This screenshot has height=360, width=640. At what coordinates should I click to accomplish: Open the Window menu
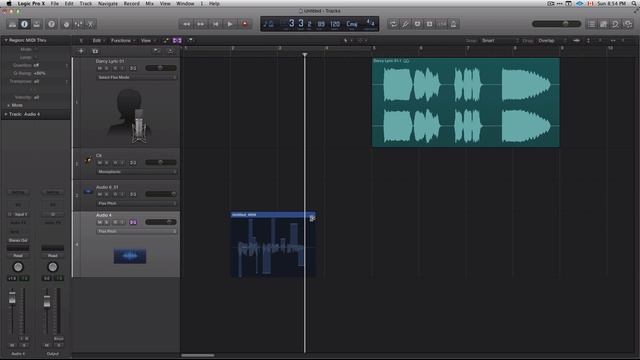pyautogui.click(x=185, y=3)
